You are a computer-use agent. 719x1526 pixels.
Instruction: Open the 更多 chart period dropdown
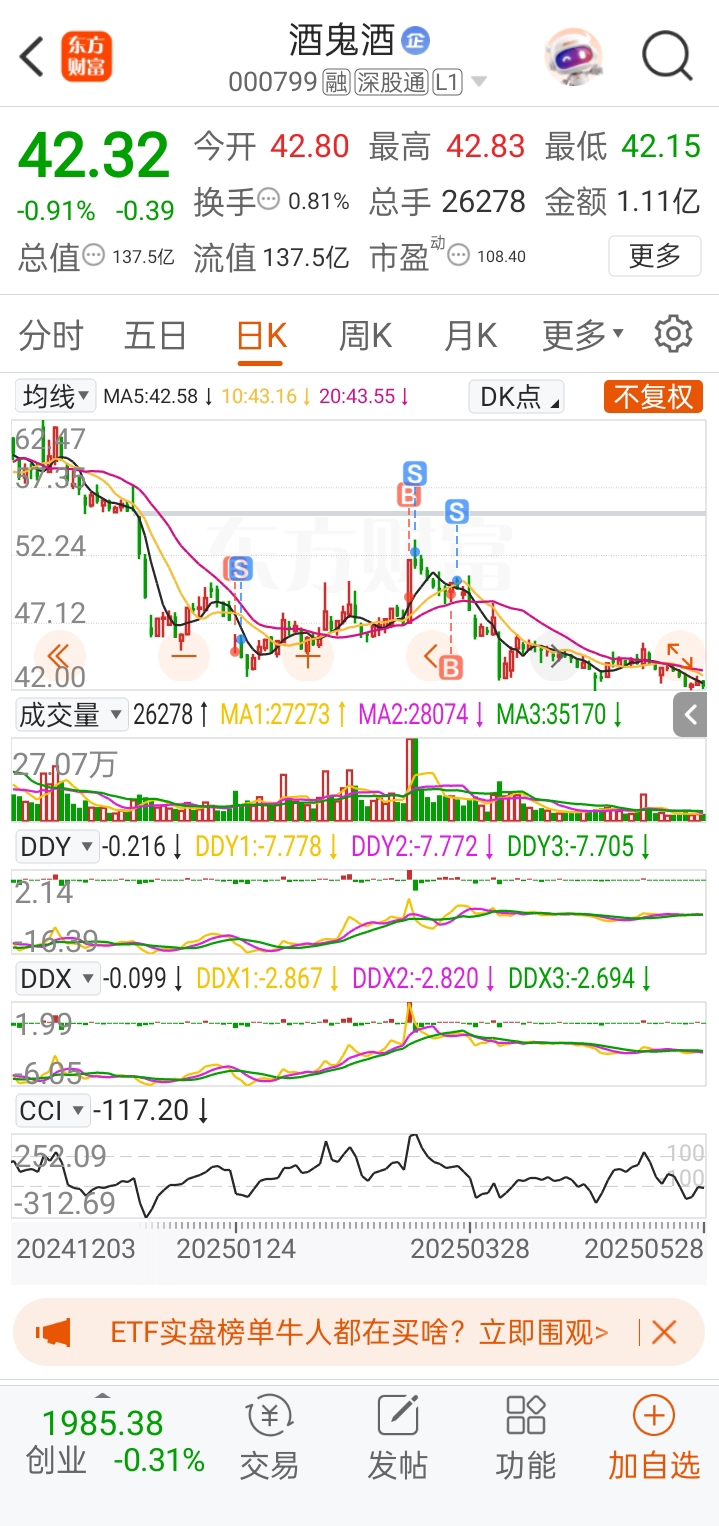583,336
